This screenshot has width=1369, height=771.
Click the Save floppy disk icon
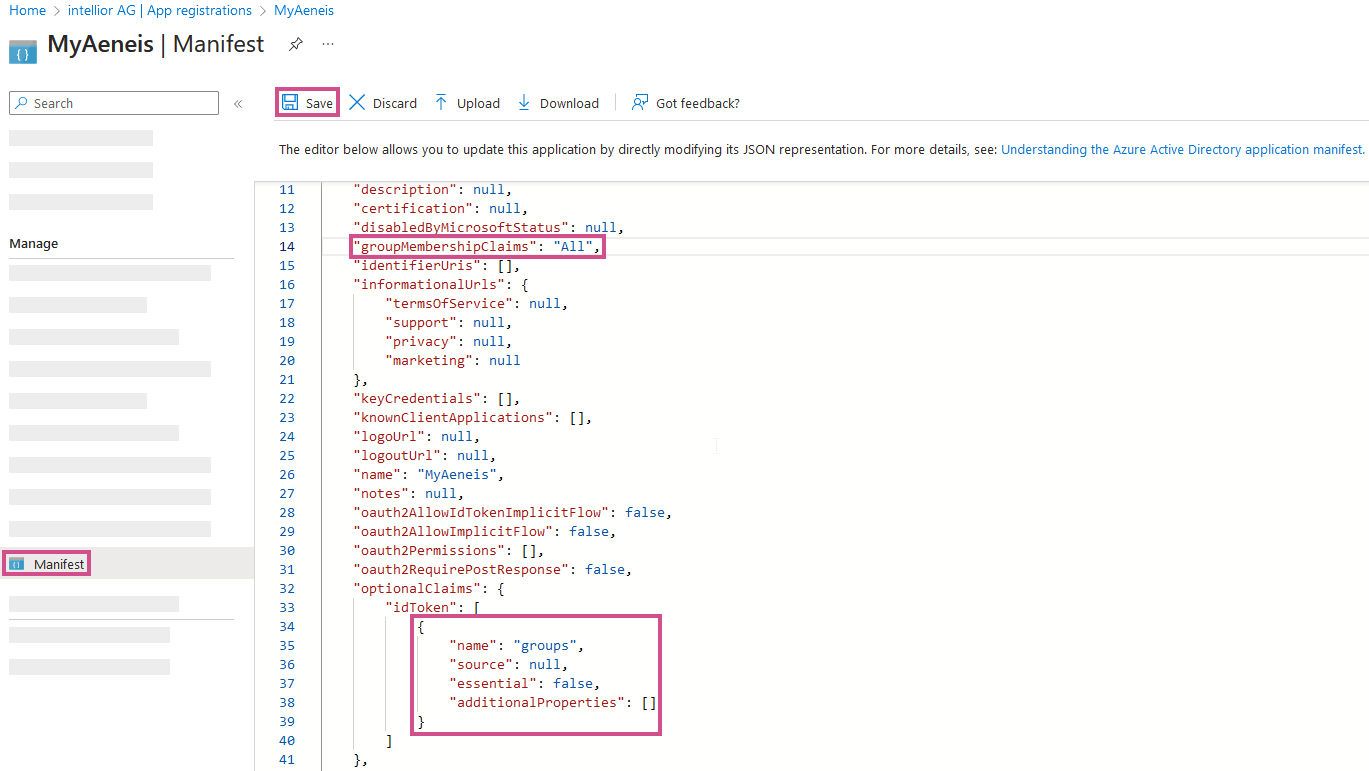click(x=290, y=103)
